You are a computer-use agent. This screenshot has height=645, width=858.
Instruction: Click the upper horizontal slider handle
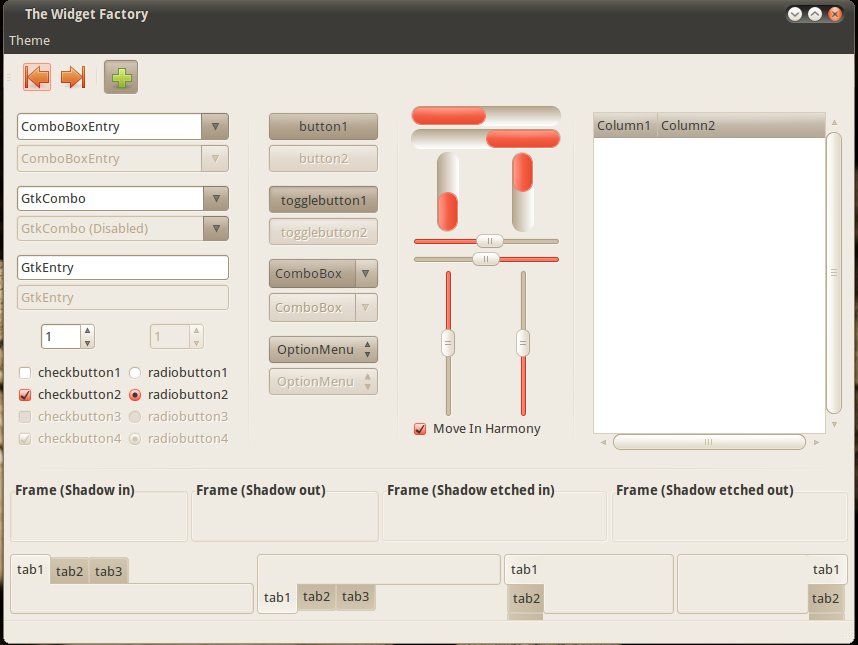pos(490,241)
